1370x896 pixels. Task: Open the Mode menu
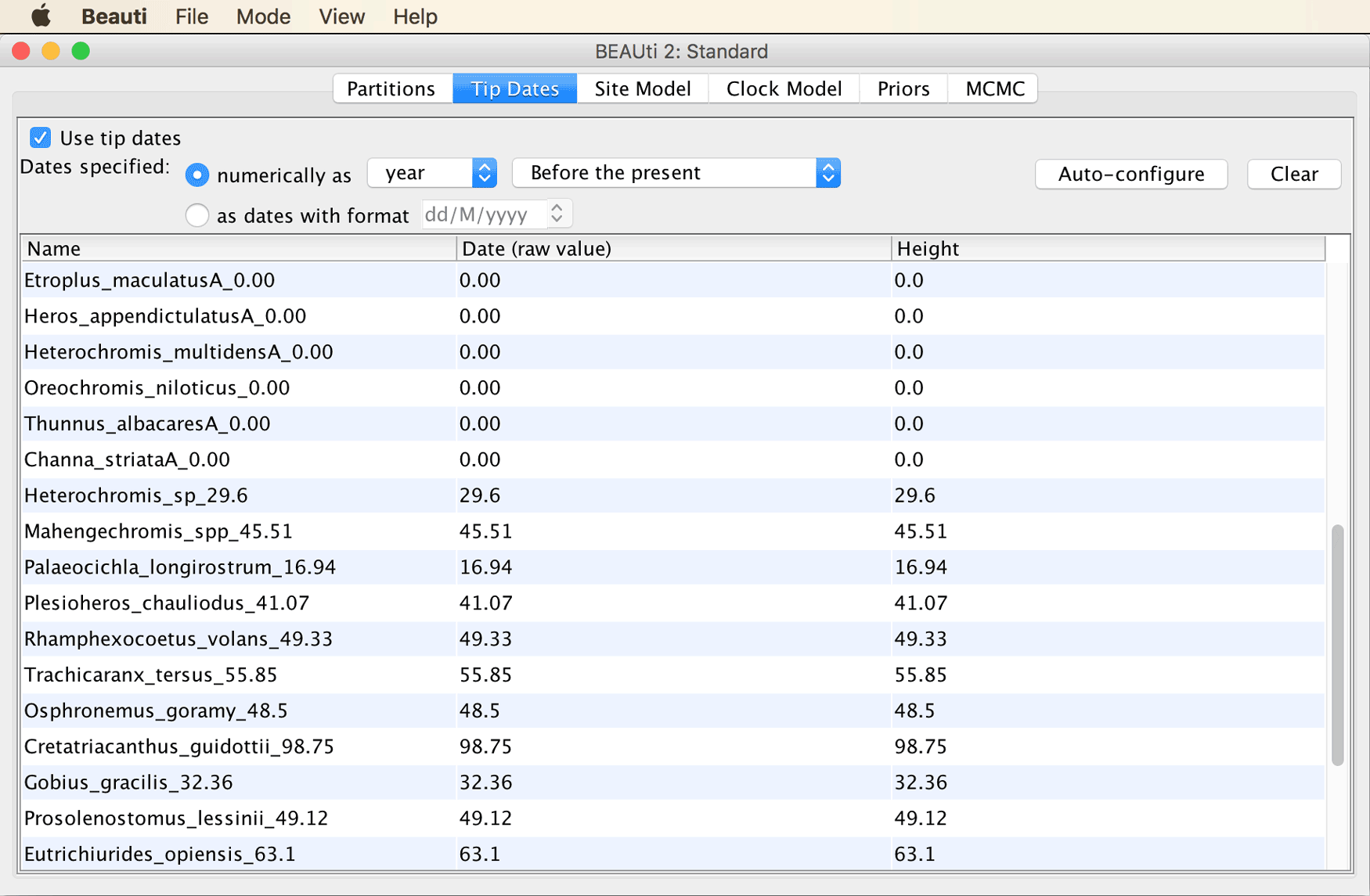(x=263, y=16)
